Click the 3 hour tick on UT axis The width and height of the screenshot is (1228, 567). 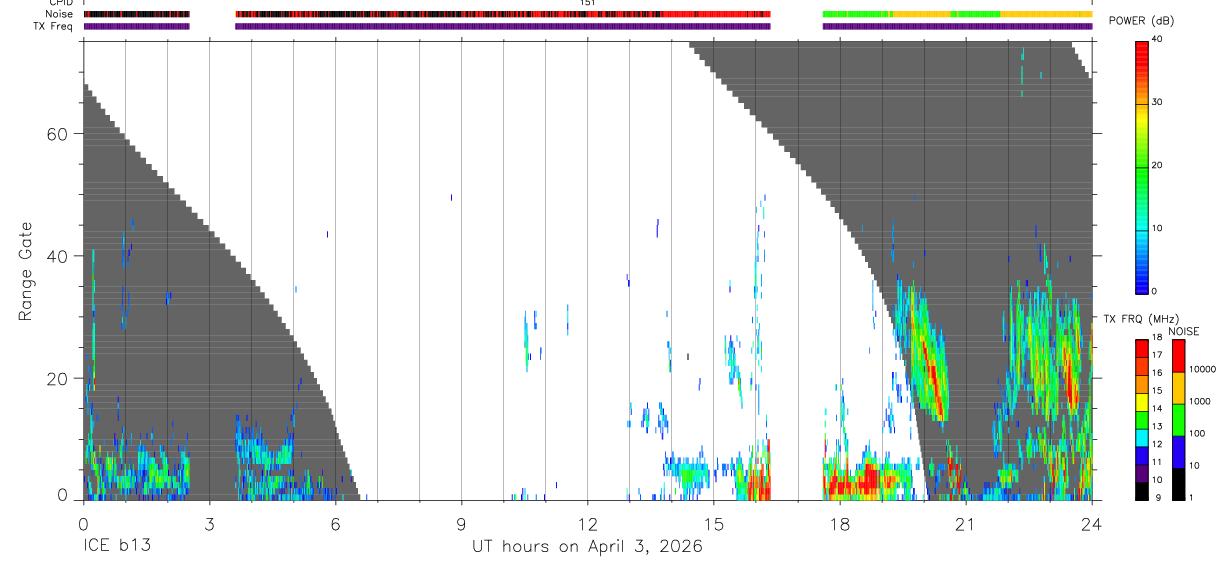tap(209, 522)
